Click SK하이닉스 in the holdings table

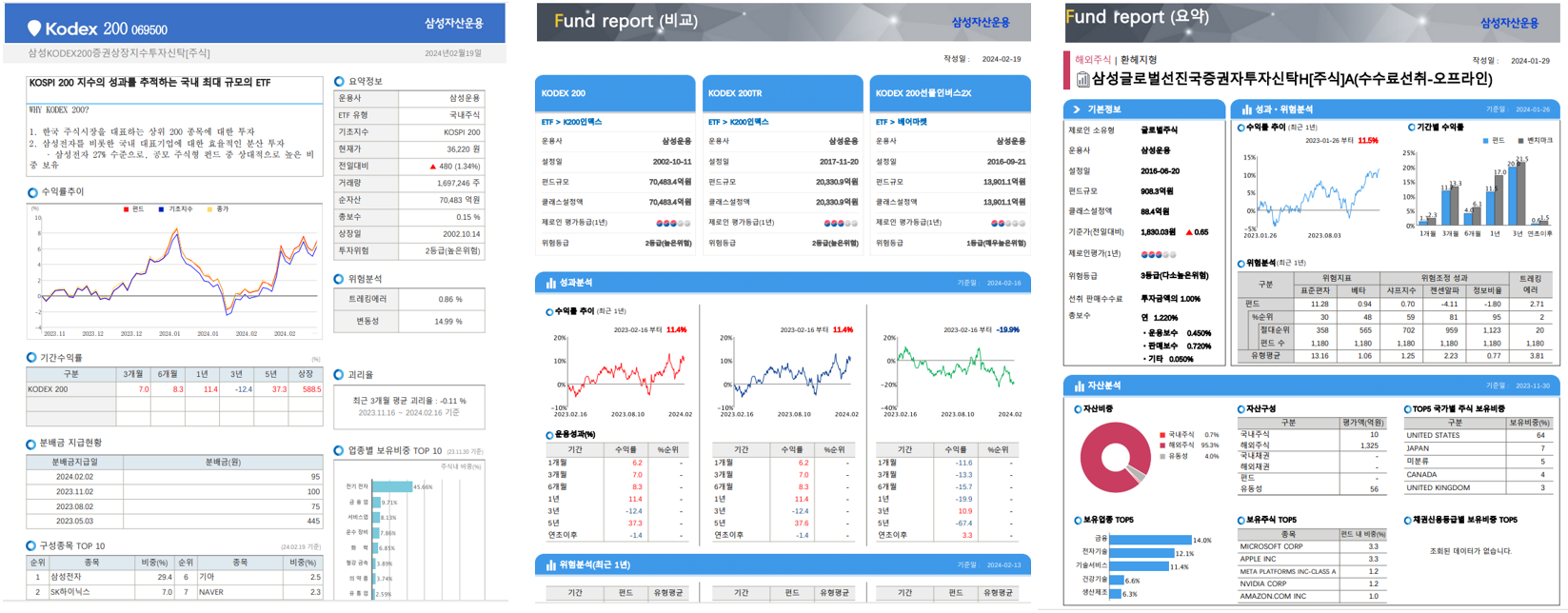click(x=70, y=592)
